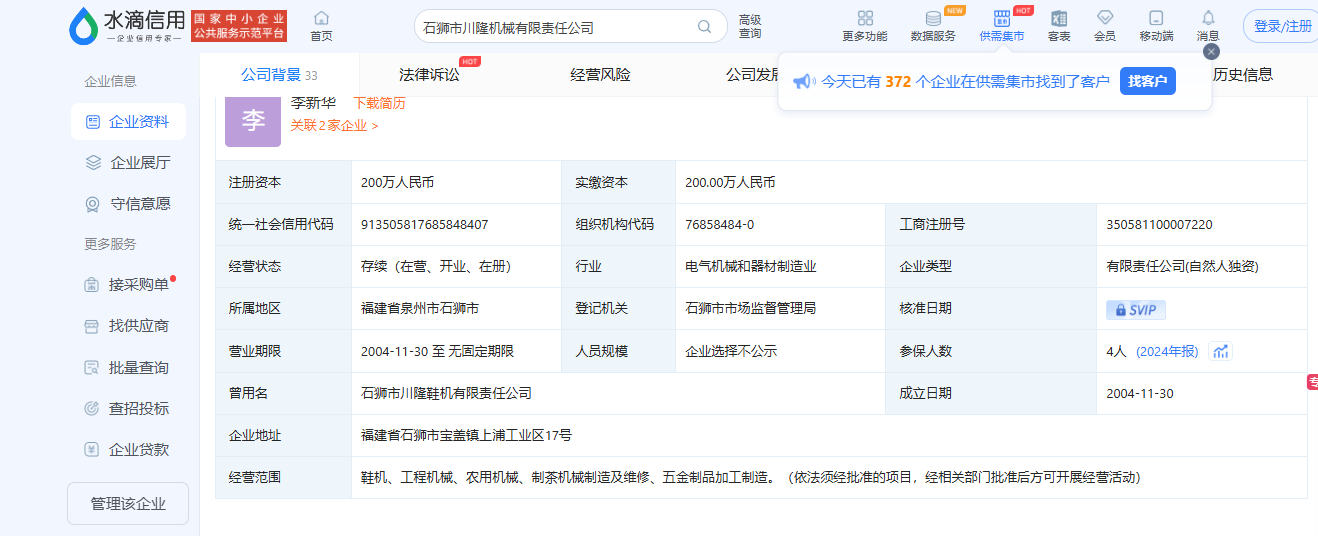
Task: Click the SVIP locked badge
Action: coord(1135,310)
